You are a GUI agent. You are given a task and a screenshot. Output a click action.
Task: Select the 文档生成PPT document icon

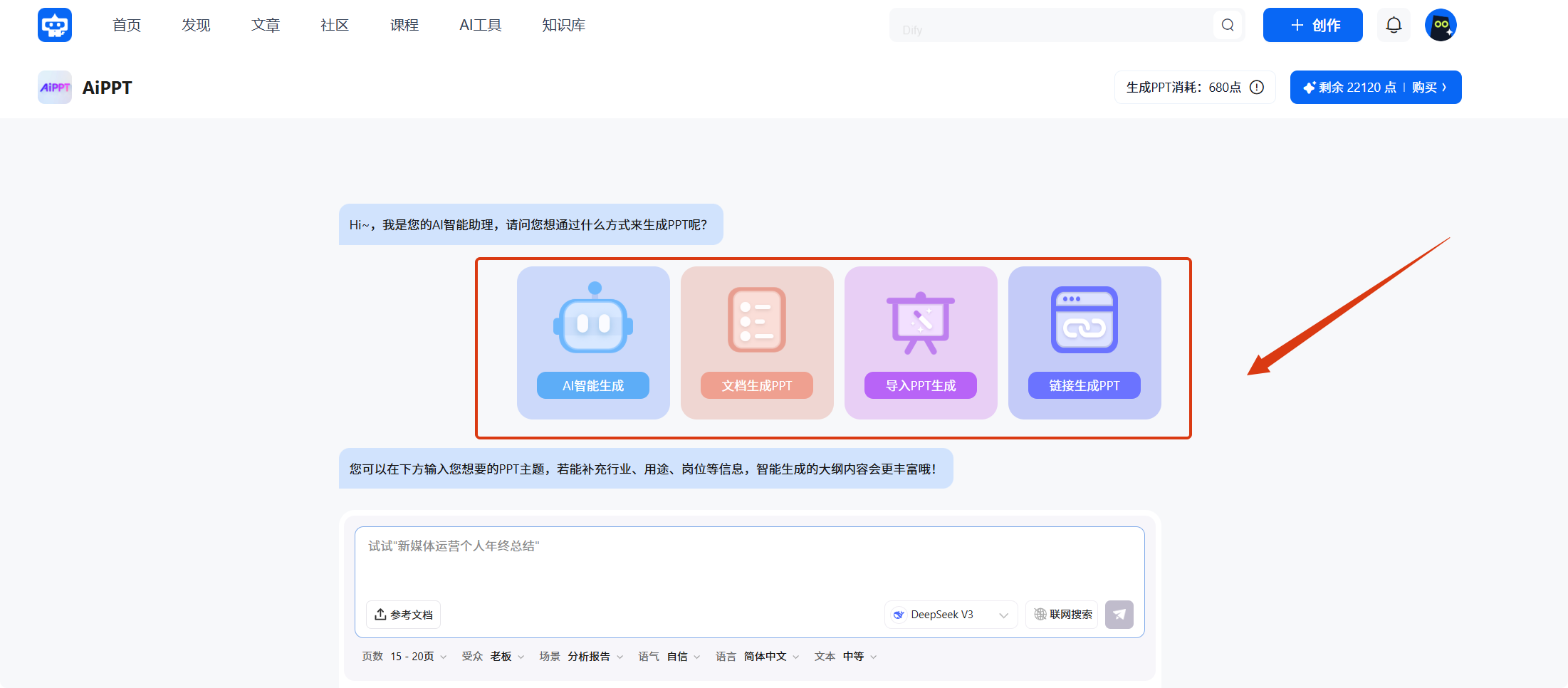point(756,320)
